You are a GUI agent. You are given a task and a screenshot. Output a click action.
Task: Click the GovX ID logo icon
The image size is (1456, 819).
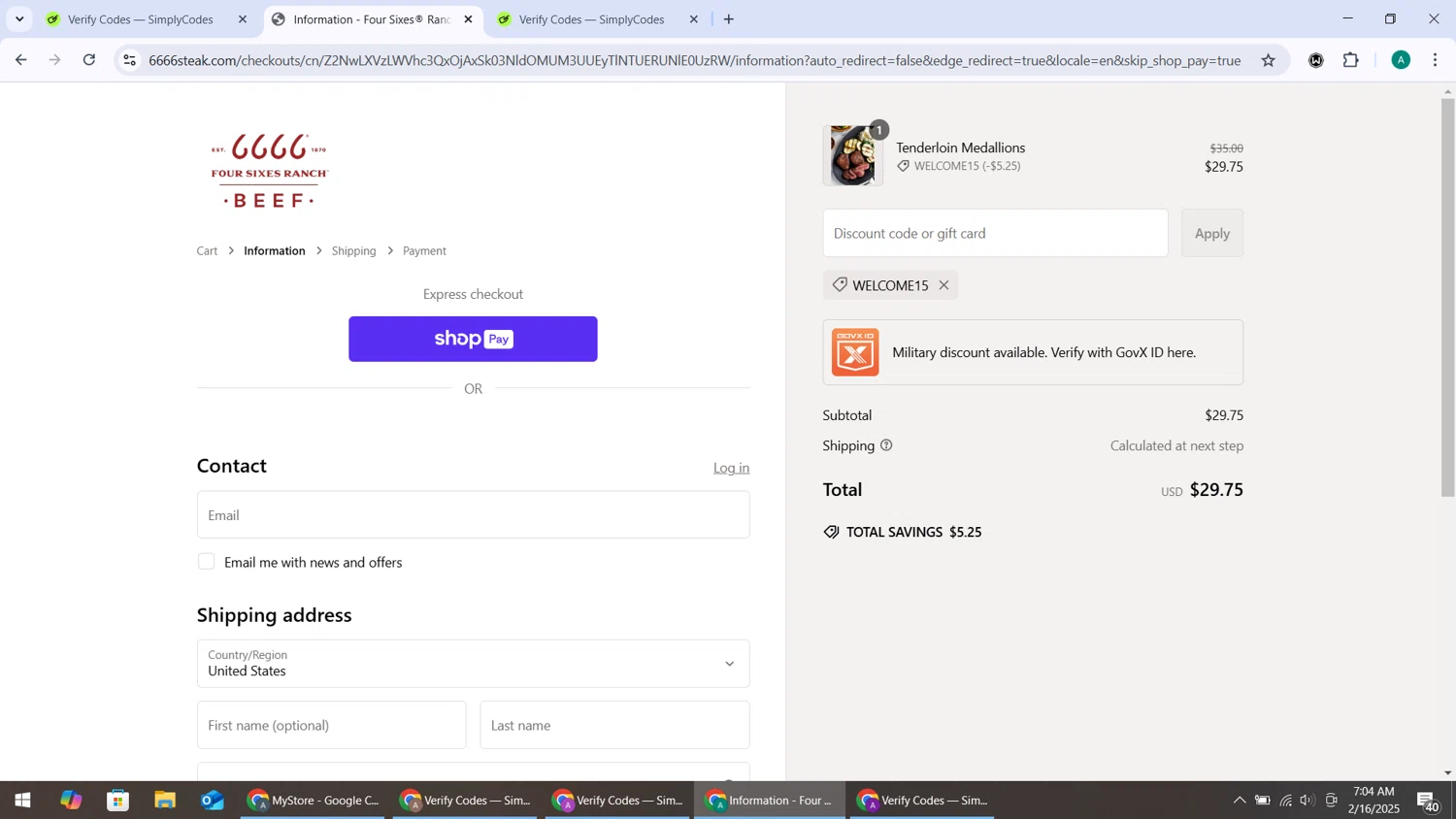[x=855, y=352]
